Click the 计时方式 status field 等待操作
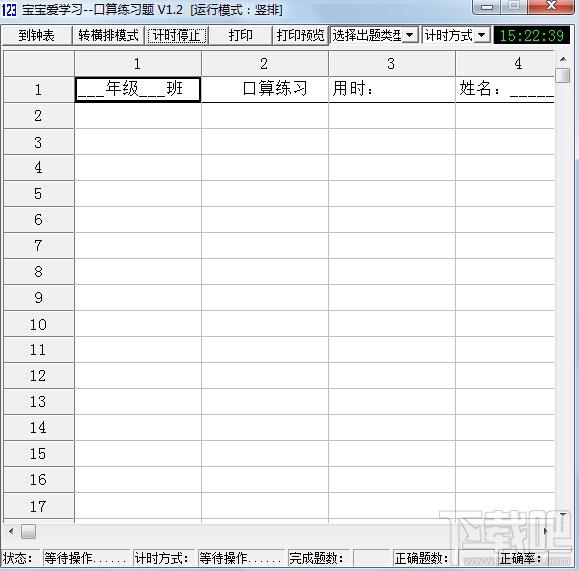Image resolution: width=579 pixels, height=571 pixels. coord(241,558)
